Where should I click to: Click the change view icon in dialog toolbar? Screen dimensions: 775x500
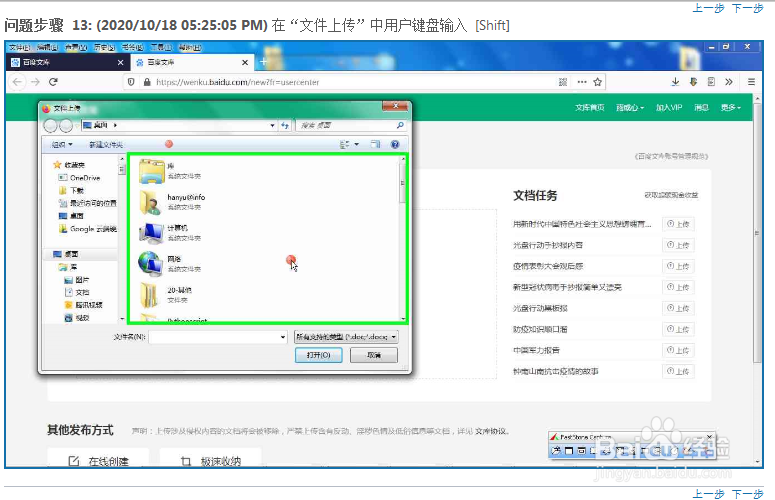click(344, 144)
